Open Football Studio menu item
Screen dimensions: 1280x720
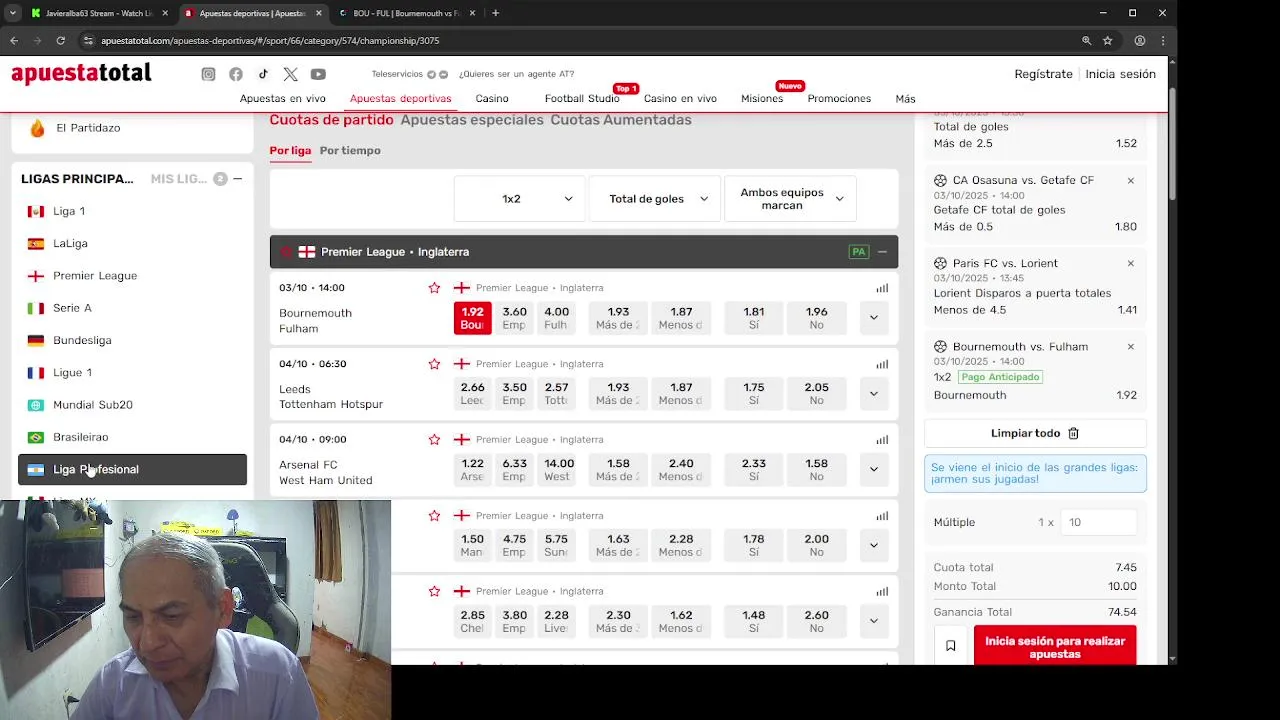point(582,99)
